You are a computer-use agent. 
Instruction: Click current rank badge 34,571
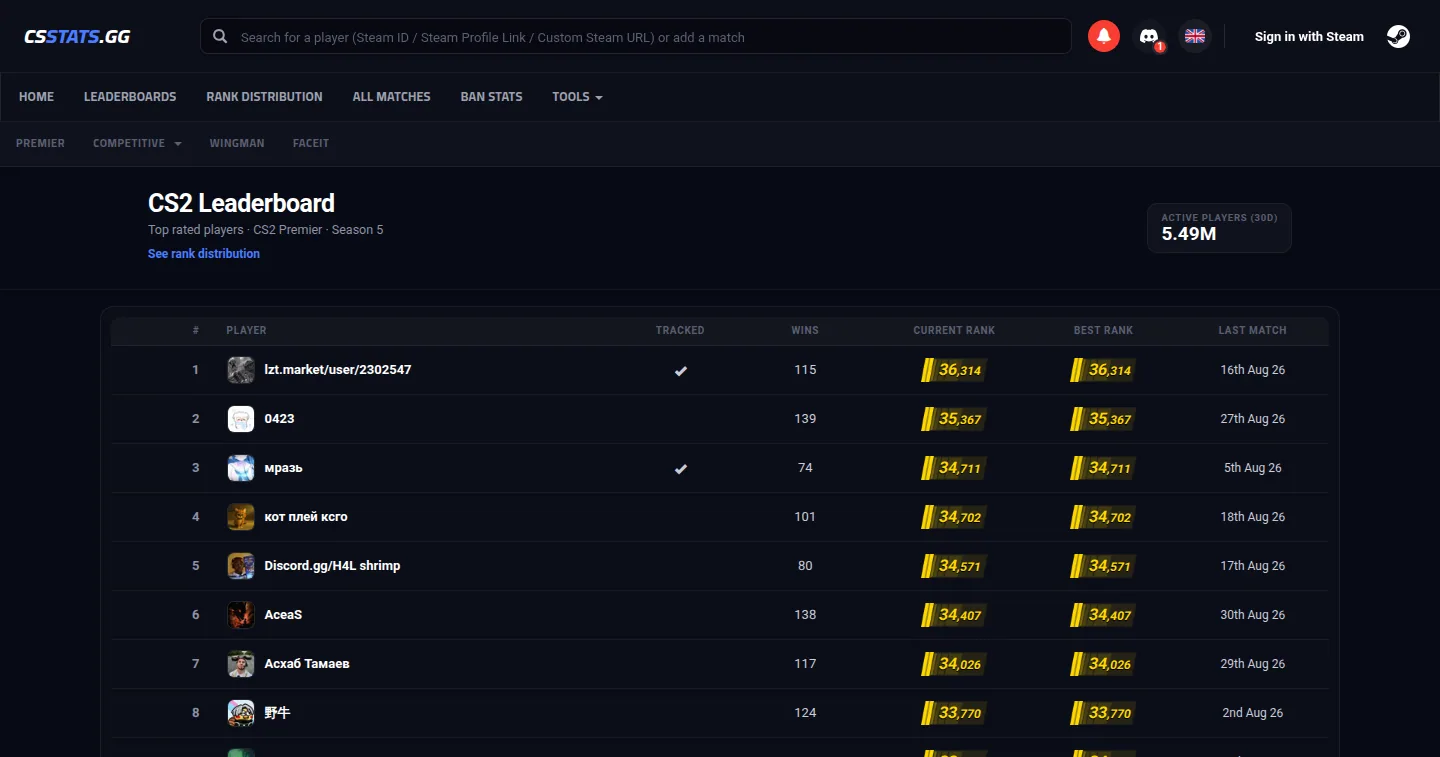point(954,566)
